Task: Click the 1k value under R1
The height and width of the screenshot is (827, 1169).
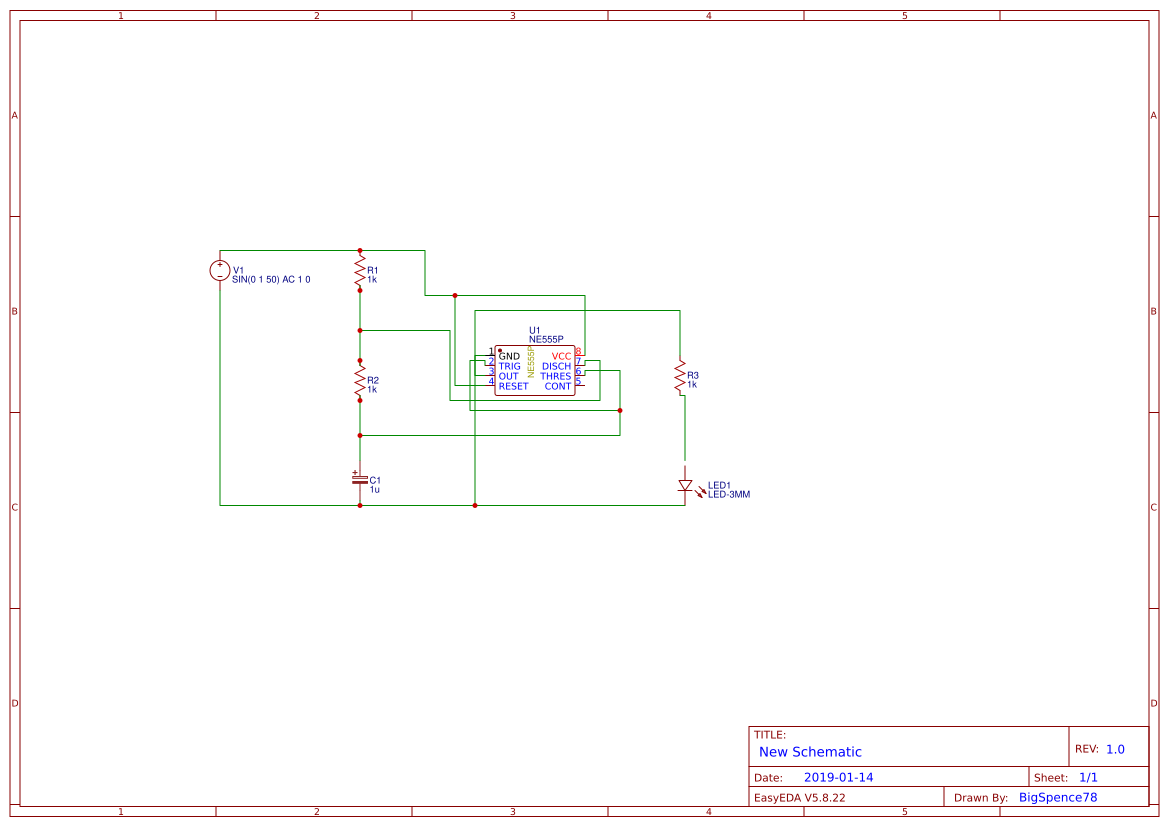Action: [372, 280]
